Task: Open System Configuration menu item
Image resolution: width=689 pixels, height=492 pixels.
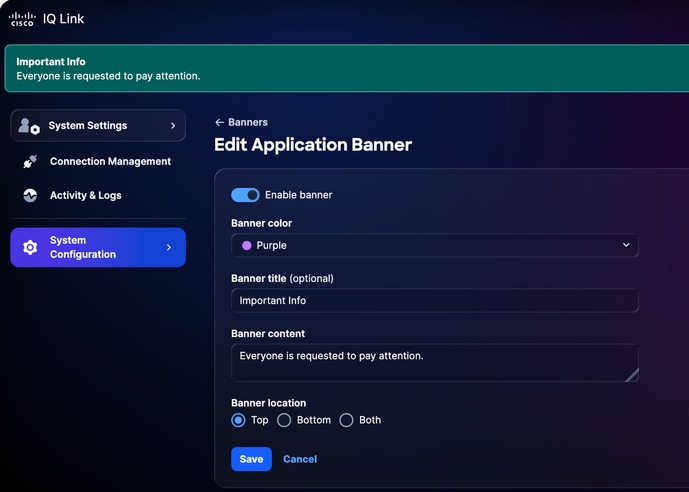Action: point(98,247)
